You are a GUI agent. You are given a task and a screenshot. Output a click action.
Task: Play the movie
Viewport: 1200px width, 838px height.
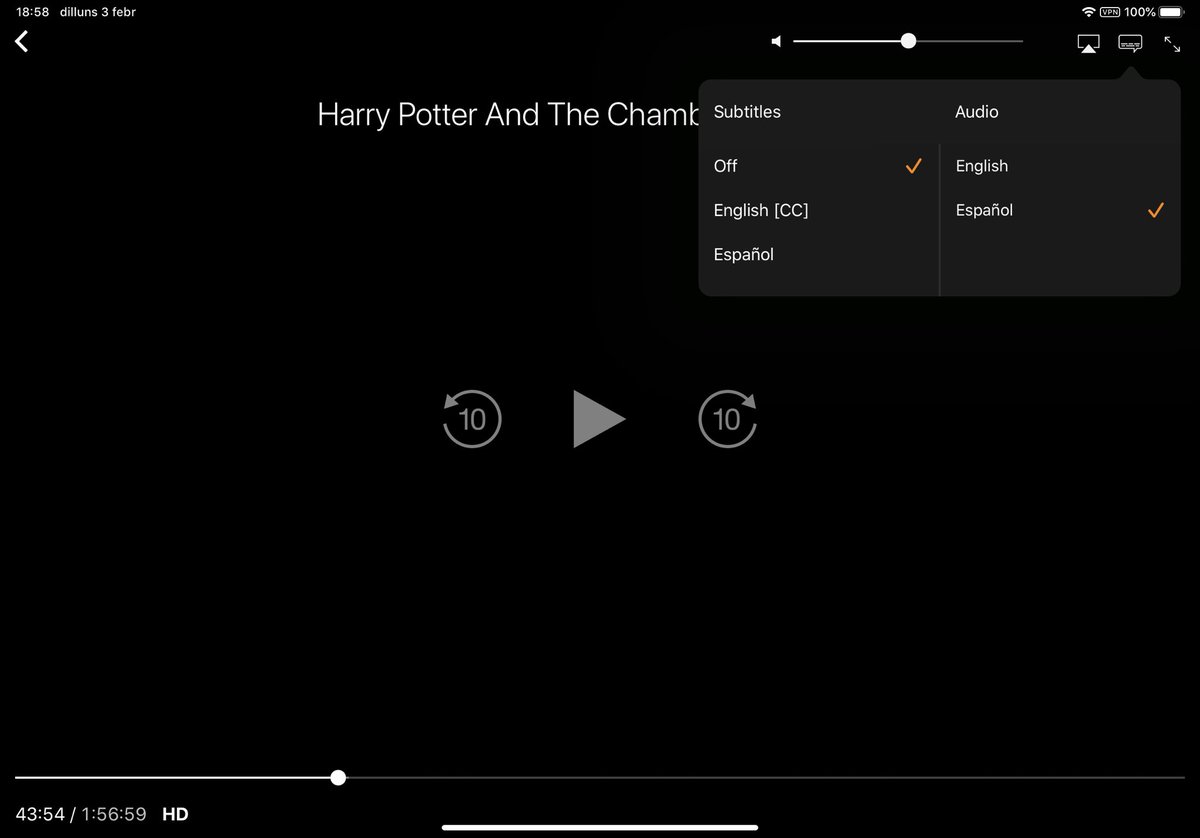pyautogui.click(x=599, y=418)
